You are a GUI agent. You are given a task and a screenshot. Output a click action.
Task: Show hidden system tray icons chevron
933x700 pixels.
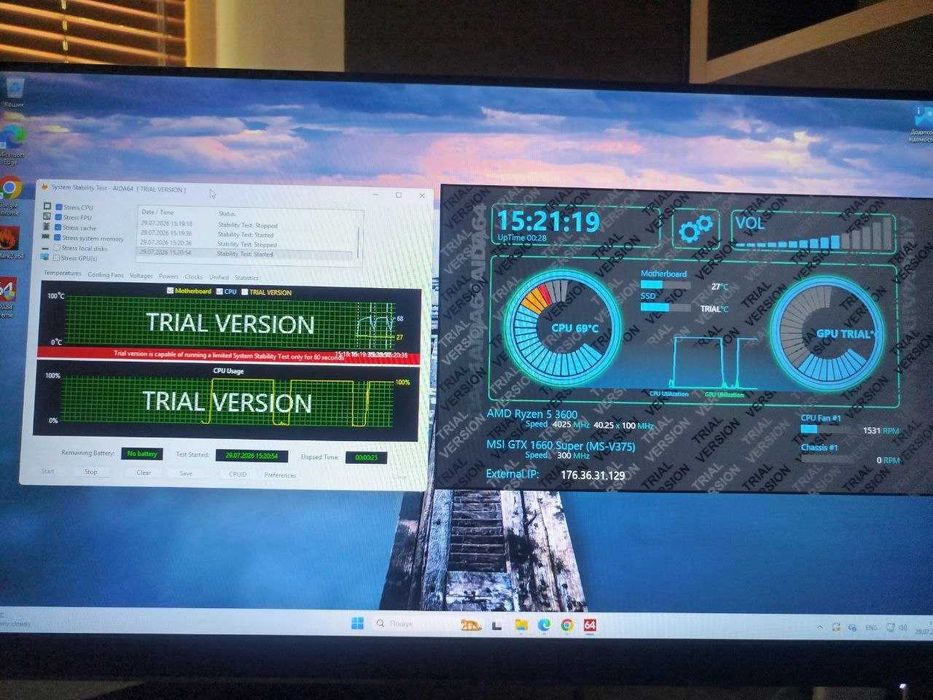coord(821,627)
